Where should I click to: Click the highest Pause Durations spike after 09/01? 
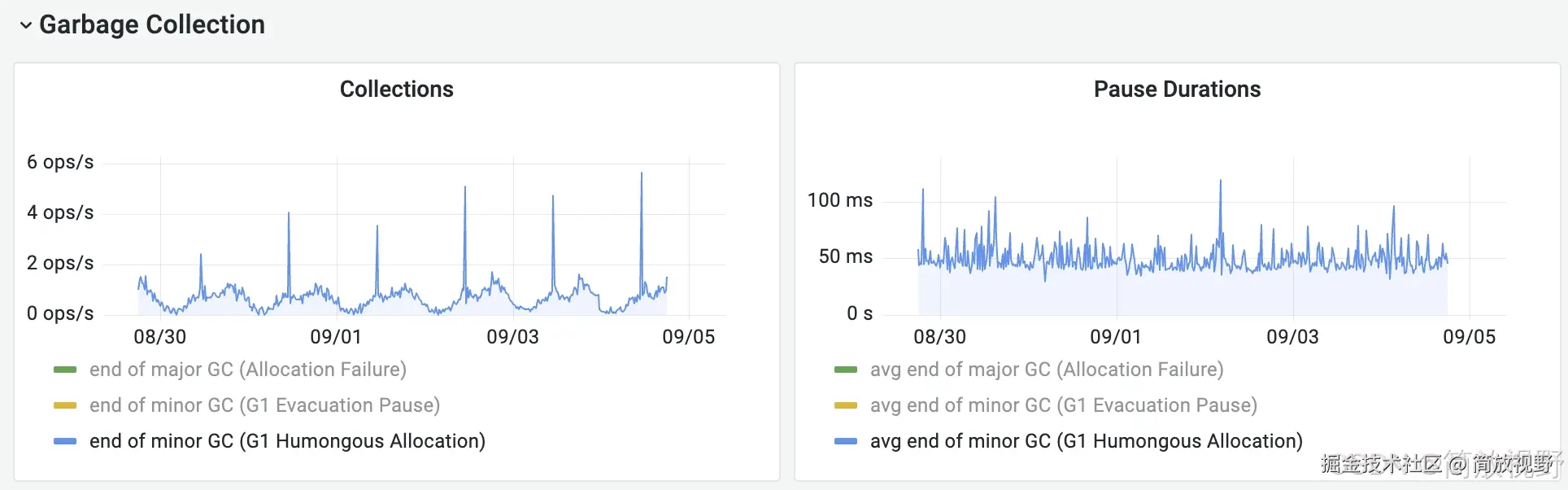click(x=1220, y=182)
